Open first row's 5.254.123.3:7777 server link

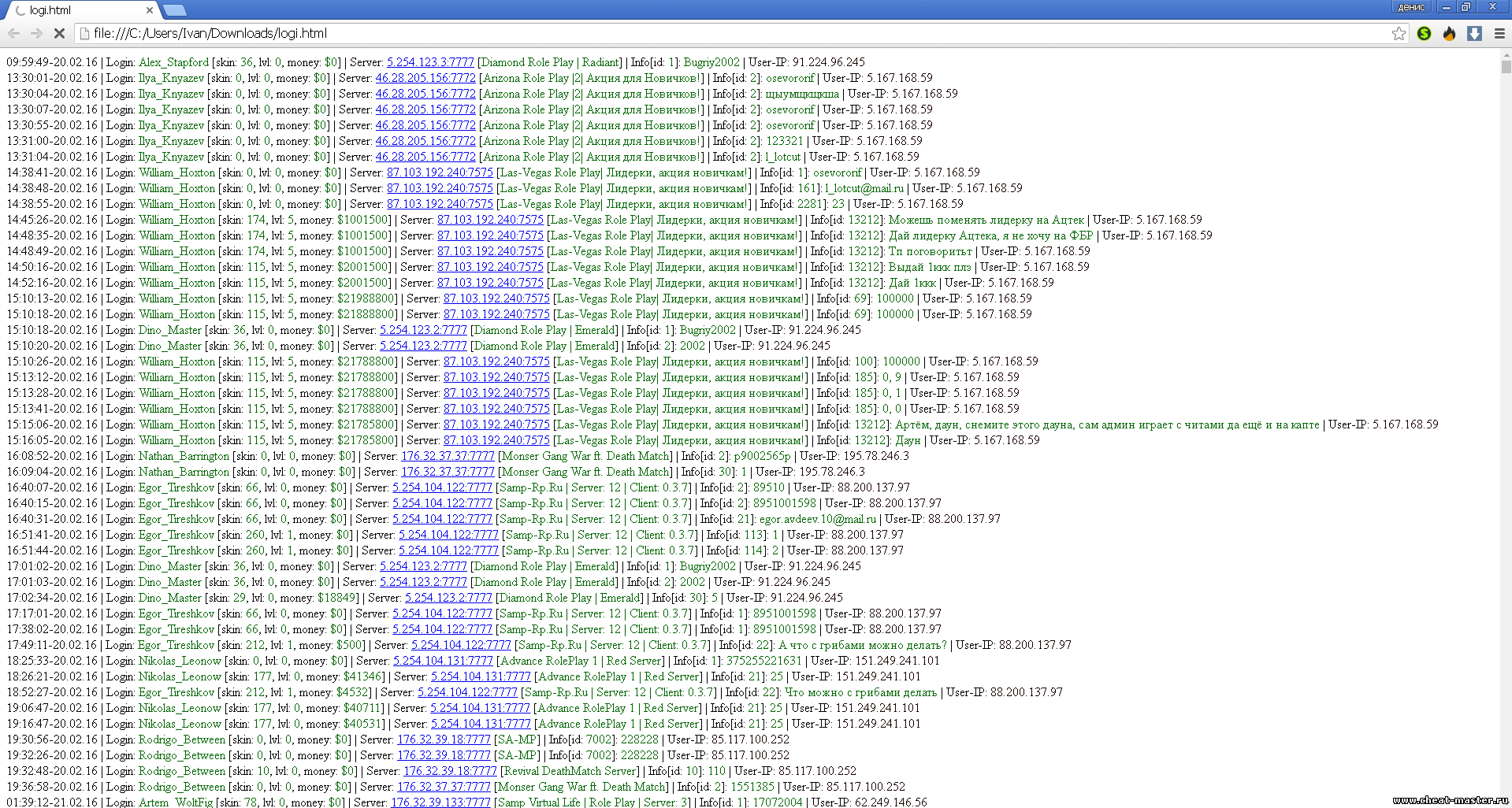tap(430, 62)
